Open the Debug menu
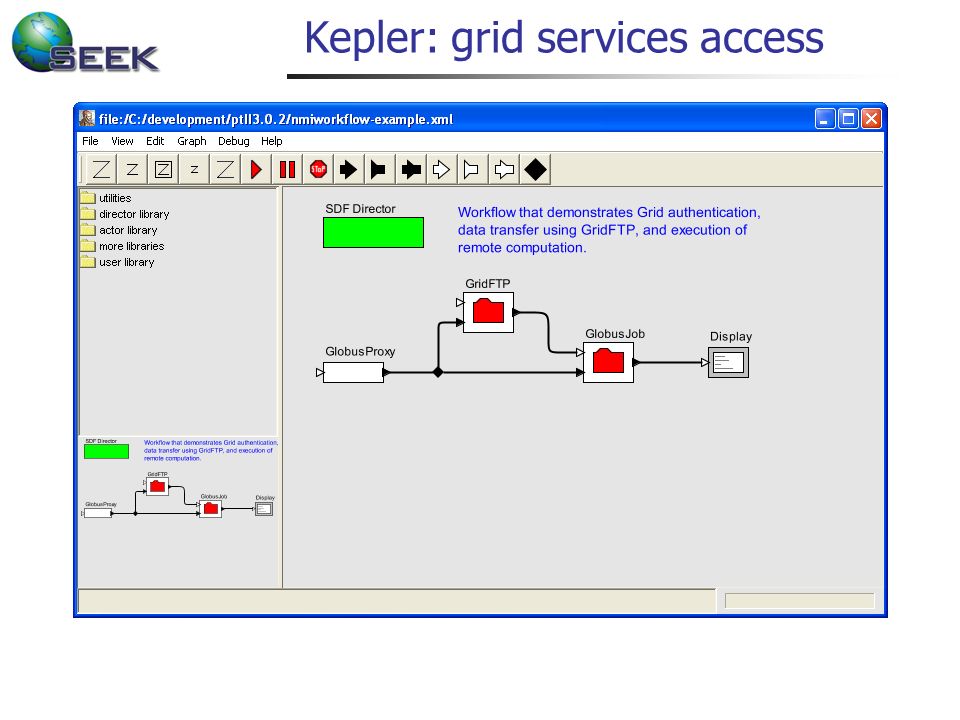The height and width of the screenshot is (720, 960). pos(234,141)
